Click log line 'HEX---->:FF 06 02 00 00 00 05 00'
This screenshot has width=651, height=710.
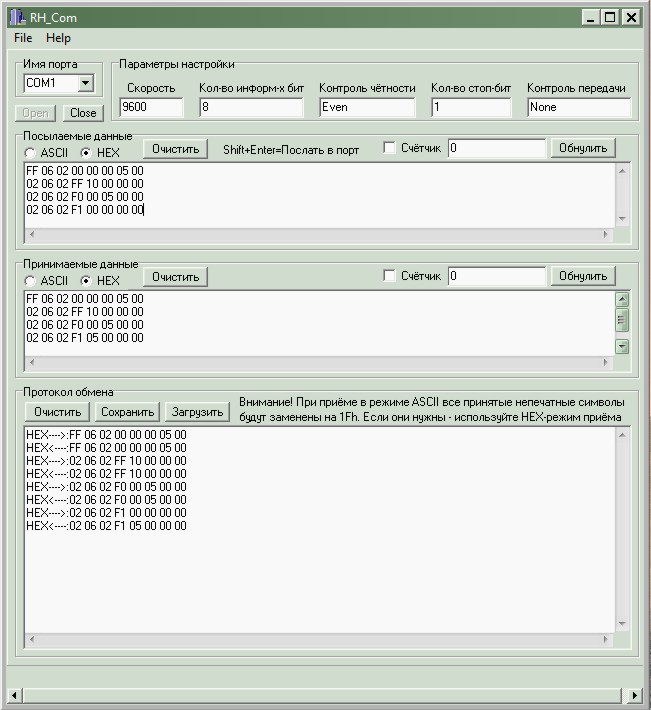106,435
